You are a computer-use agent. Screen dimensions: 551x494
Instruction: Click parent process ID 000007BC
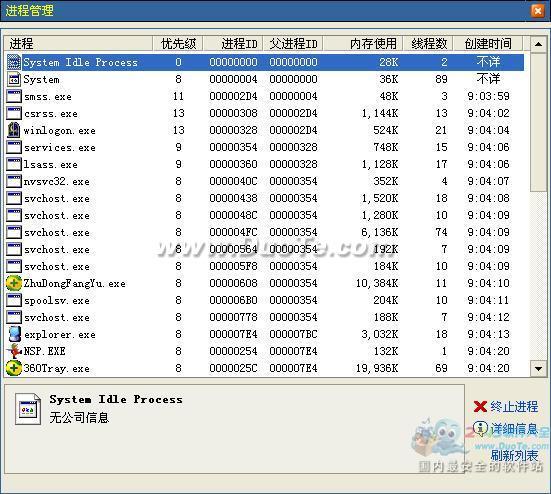click(x=293, y=334)
